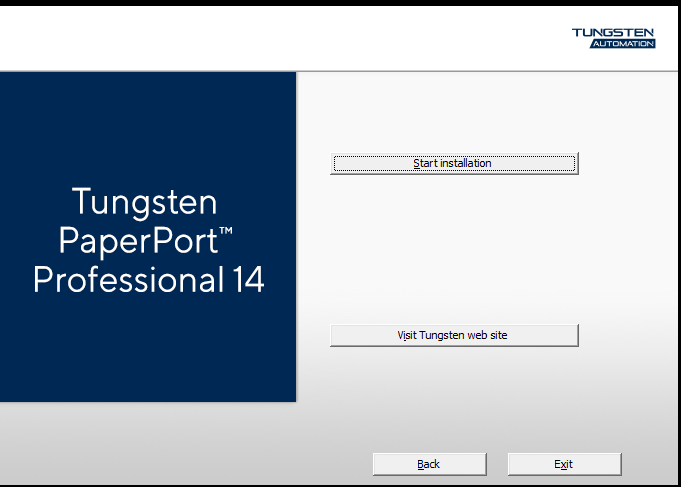Click the trademark symbol after PaperPort
This screenshot has height=487, width=681.
coord(225,232)
